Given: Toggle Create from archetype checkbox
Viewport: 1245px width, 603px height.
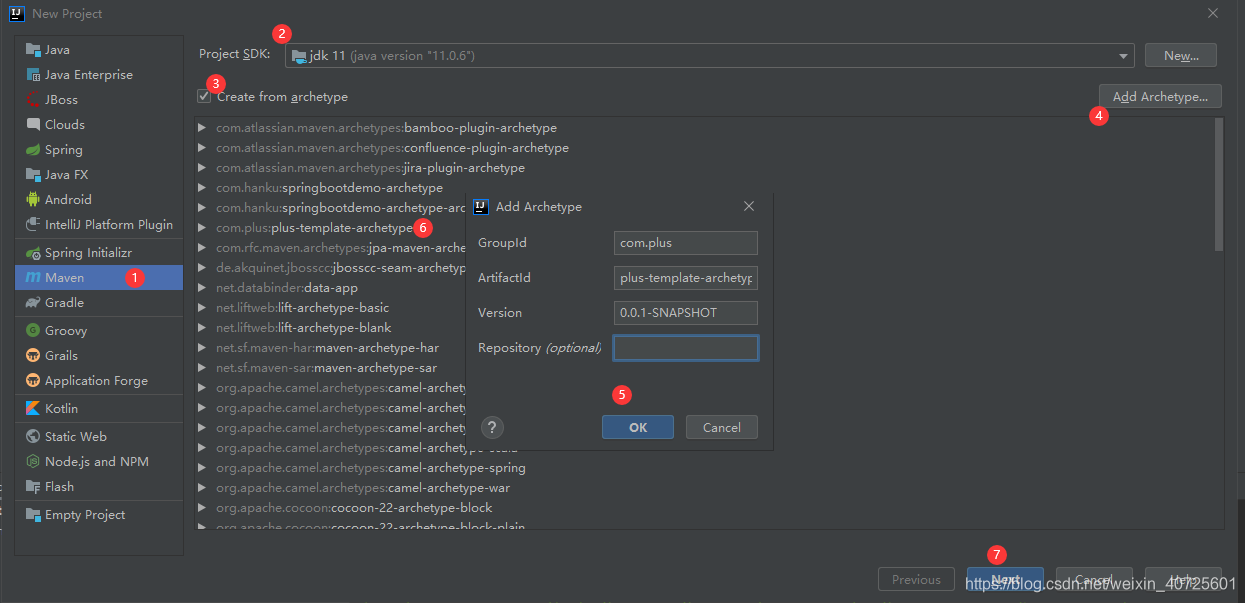Looking at the screenshot, I should pos(204,97).
